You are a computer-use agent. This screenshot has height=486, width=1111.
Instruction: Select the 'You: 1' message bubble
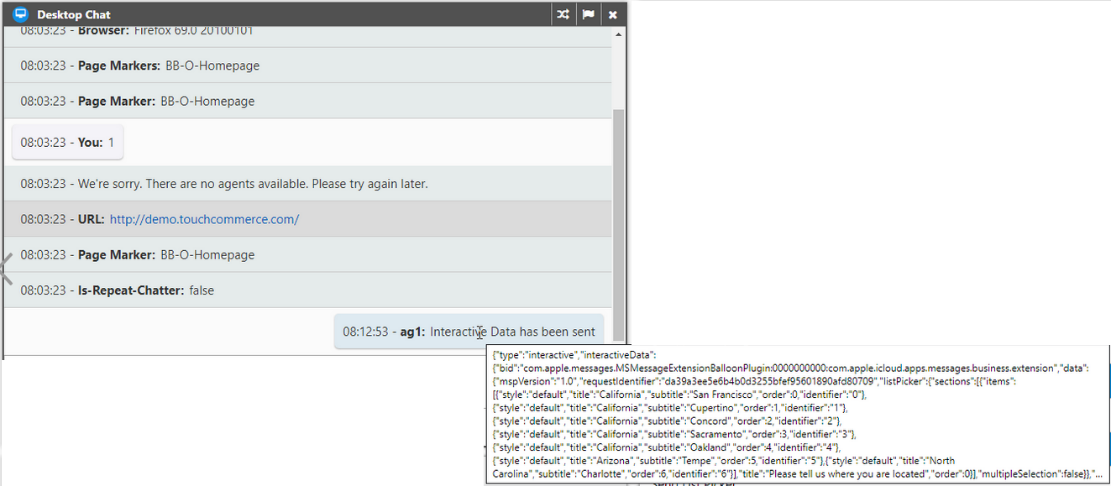coord(68,143)
